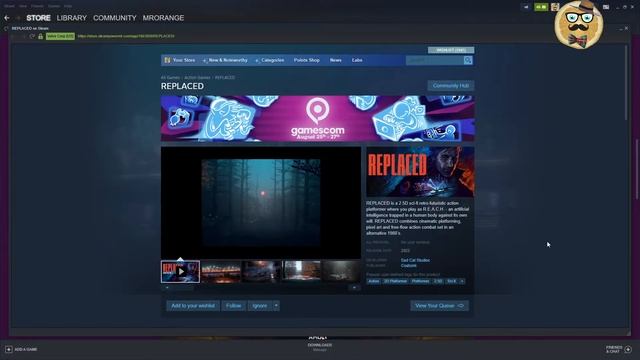The height and width of the screenshot is (360, 640).
Task: Select the 2.5D tag
Action: point(438,281)
